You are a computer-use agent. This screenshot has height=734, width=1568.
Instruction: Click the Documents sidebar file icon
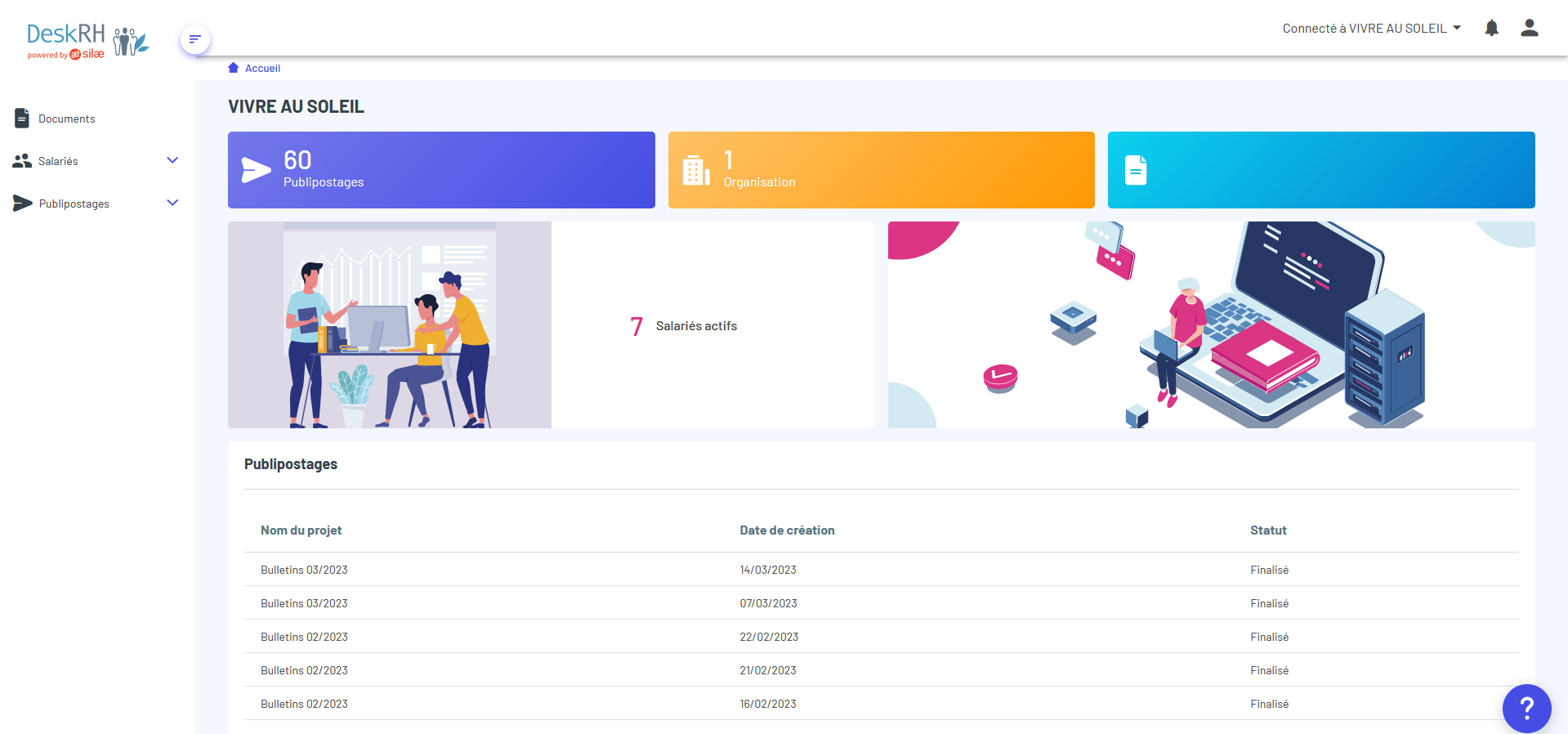point(22,119)
